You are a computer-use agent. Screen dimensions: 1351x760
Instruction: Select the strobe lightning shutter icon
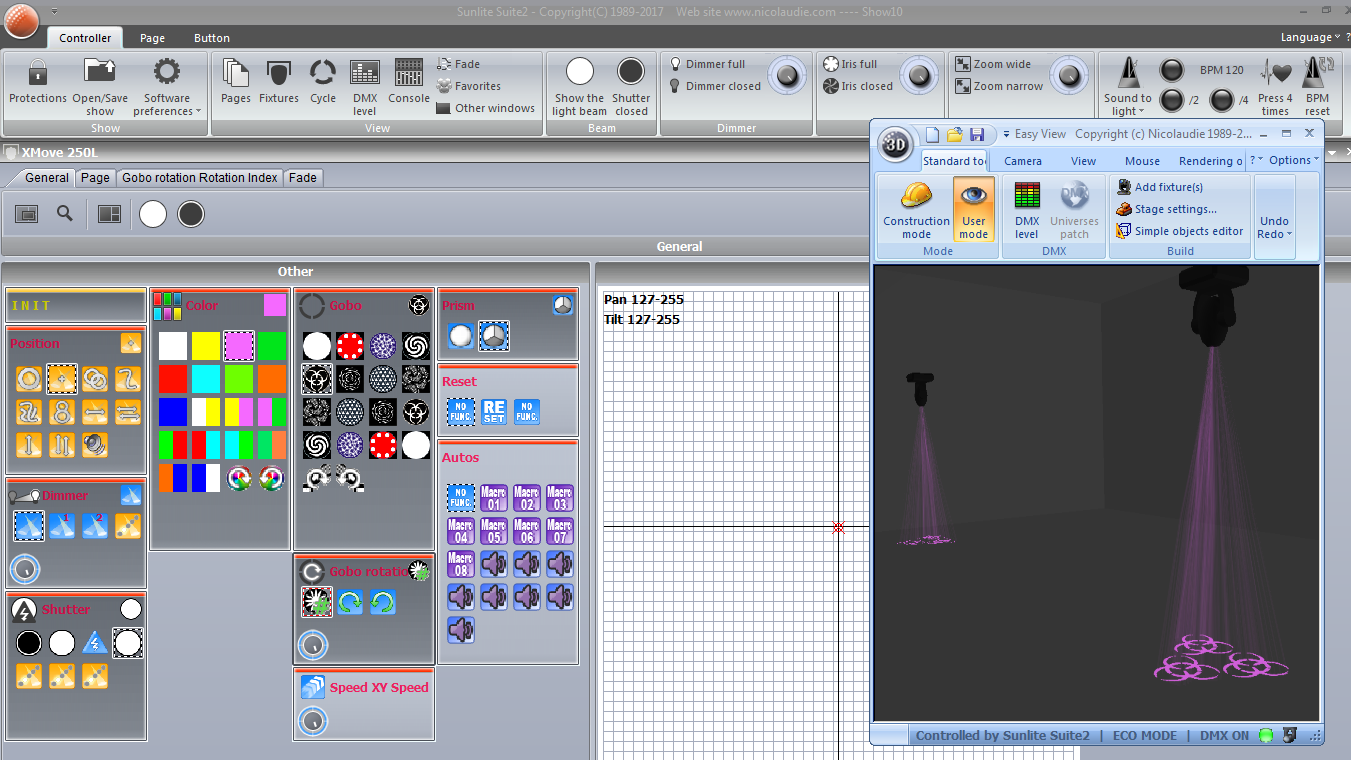pos(95,643)
